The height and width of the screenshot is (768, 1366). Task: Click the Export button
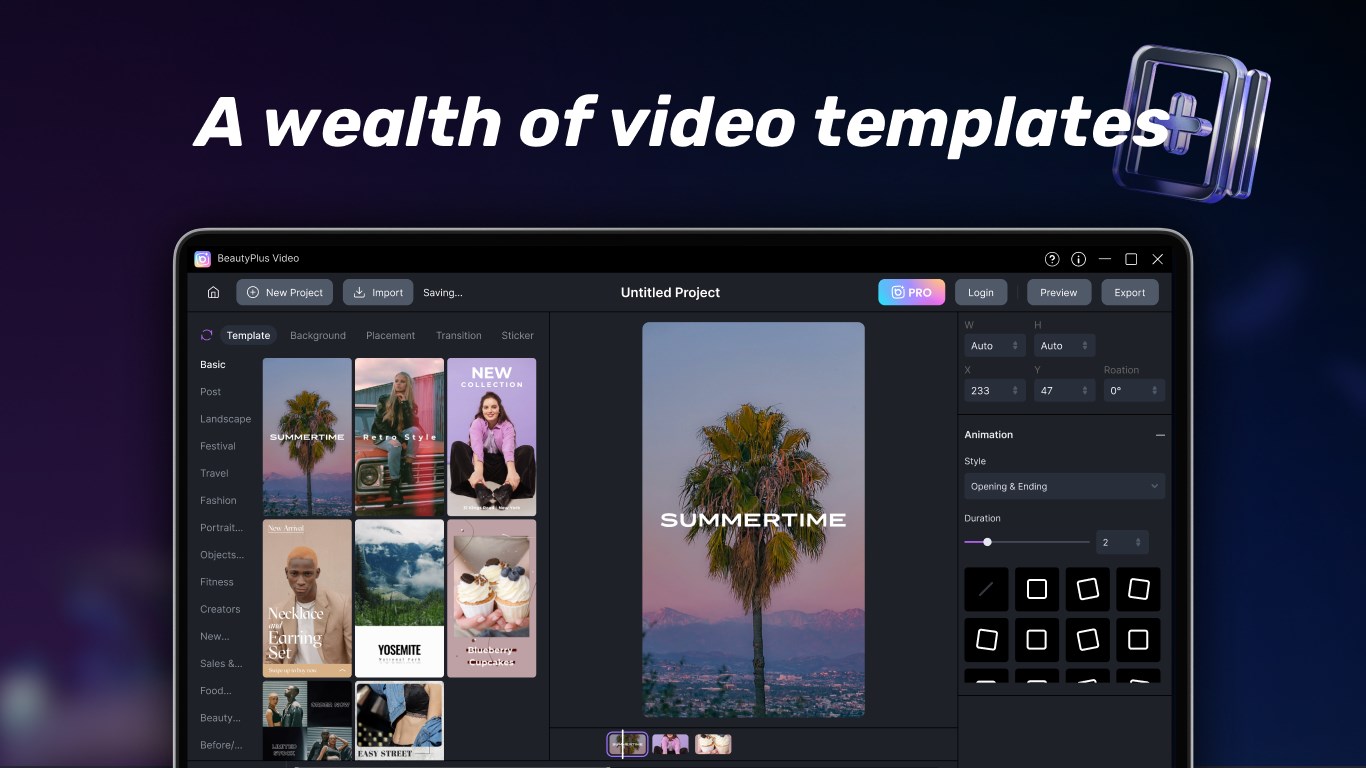coord(1130,292)
